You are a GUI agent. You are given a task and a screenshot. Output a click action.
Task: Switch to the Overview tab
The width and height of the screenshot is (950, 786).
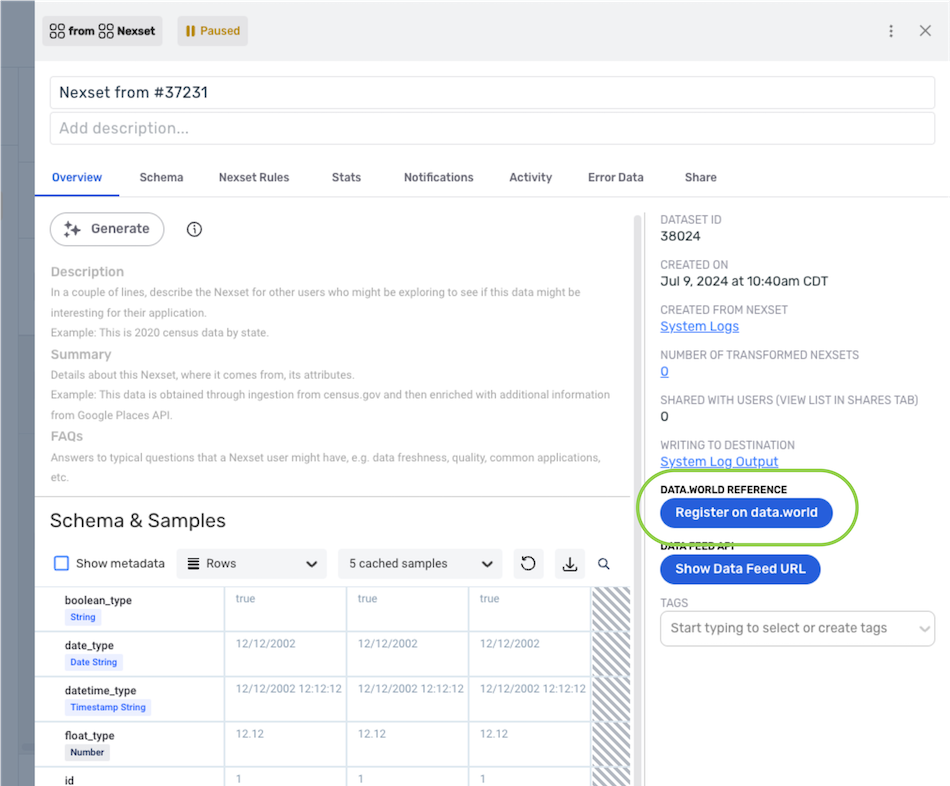(x=77, y=178)
